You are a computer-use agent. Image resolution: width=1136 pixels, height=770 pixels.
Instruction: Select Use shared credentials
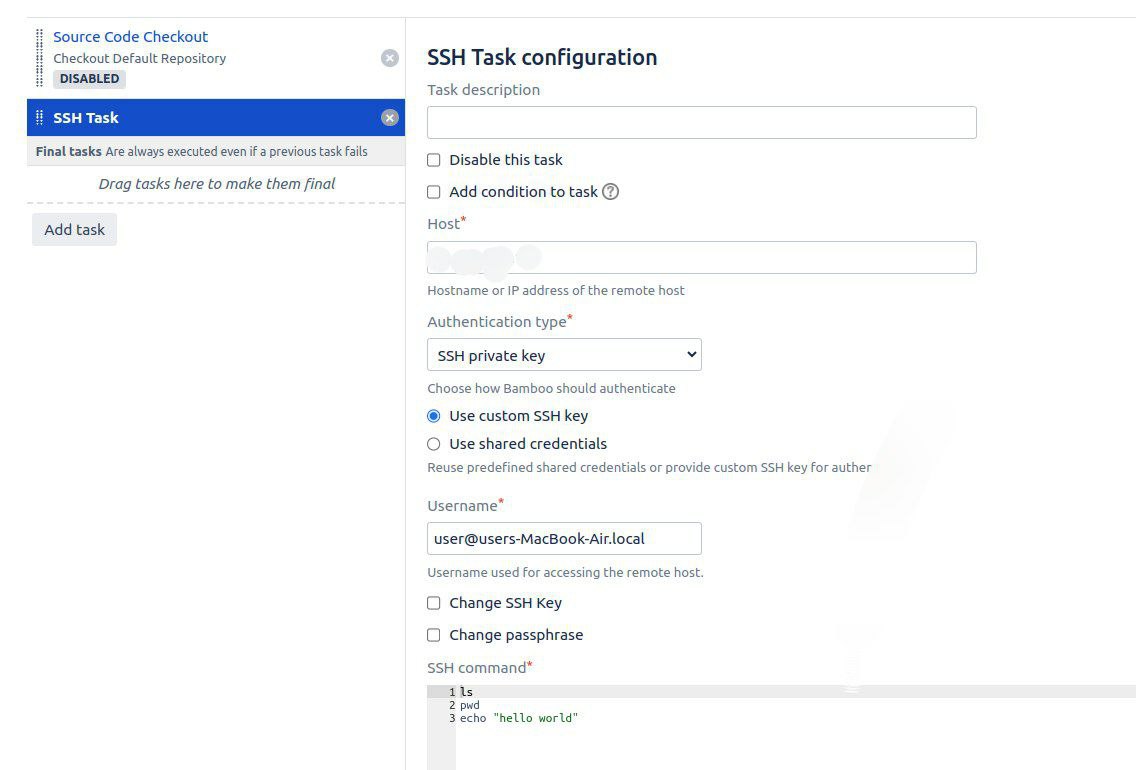[x=433, y=443]
